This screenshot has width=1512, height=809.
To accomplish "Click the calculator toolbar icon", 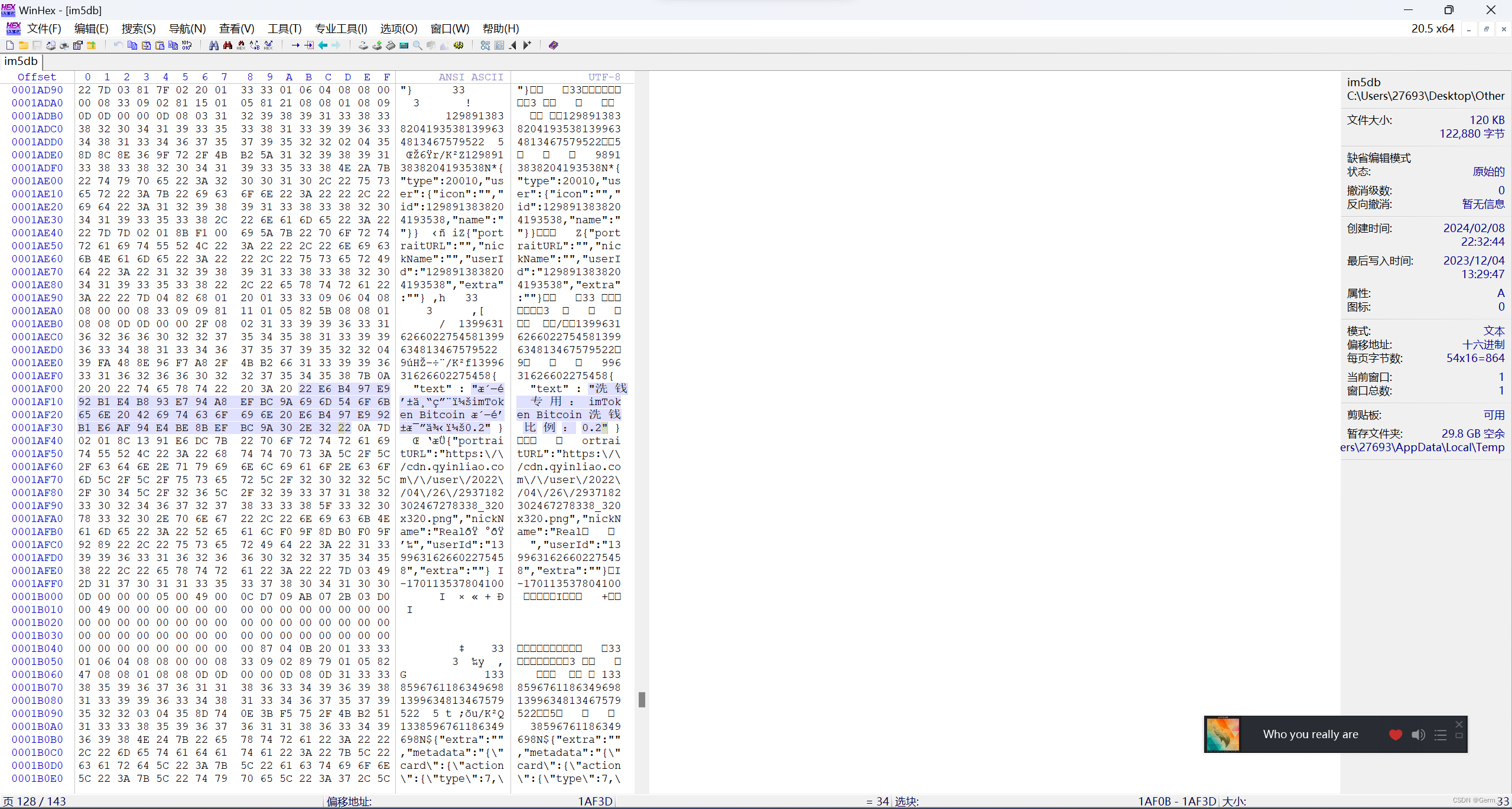I will (404, 45).
